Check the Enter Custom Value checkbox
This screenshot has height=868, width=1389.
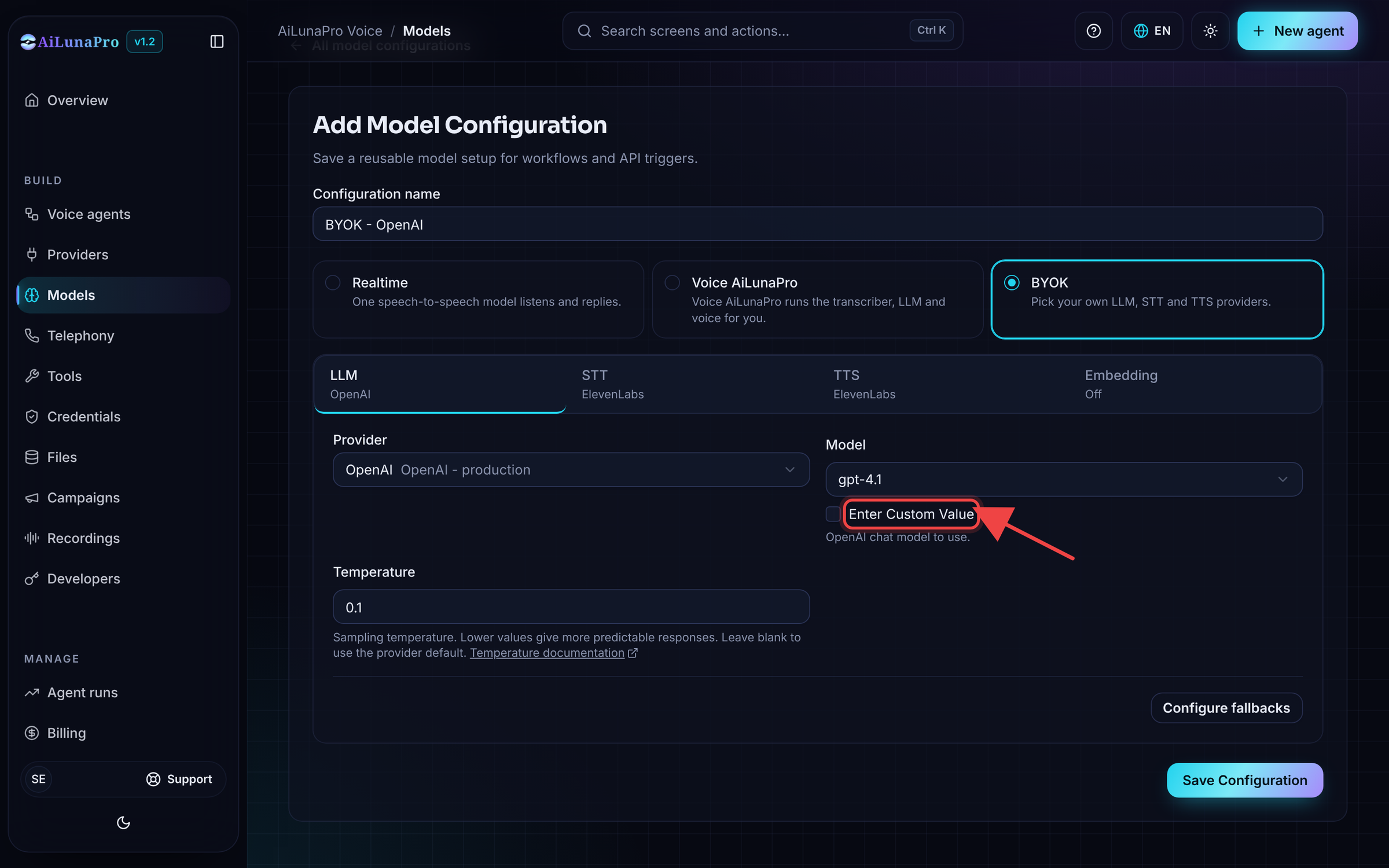833,514
